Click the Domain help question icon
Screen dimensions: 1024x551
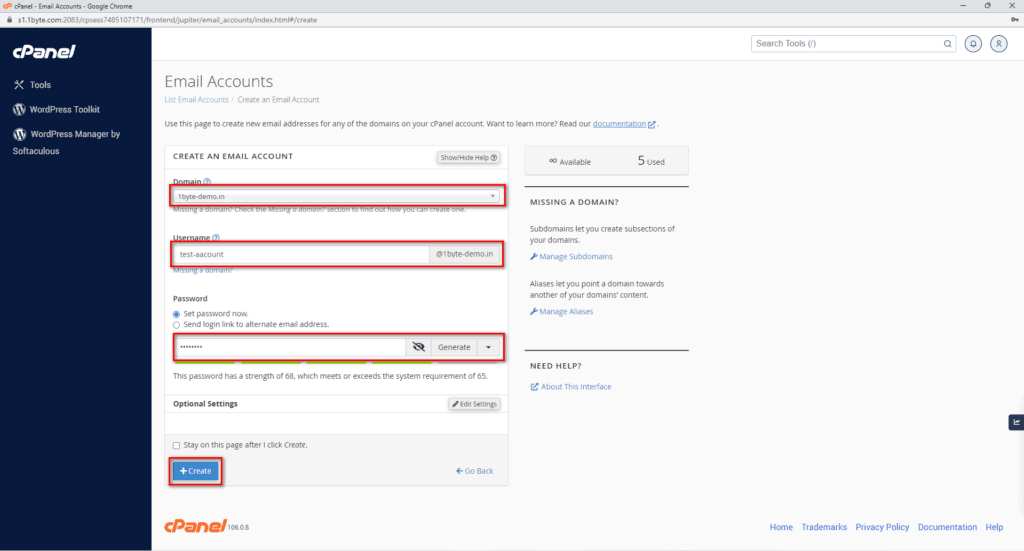[207, 181]
